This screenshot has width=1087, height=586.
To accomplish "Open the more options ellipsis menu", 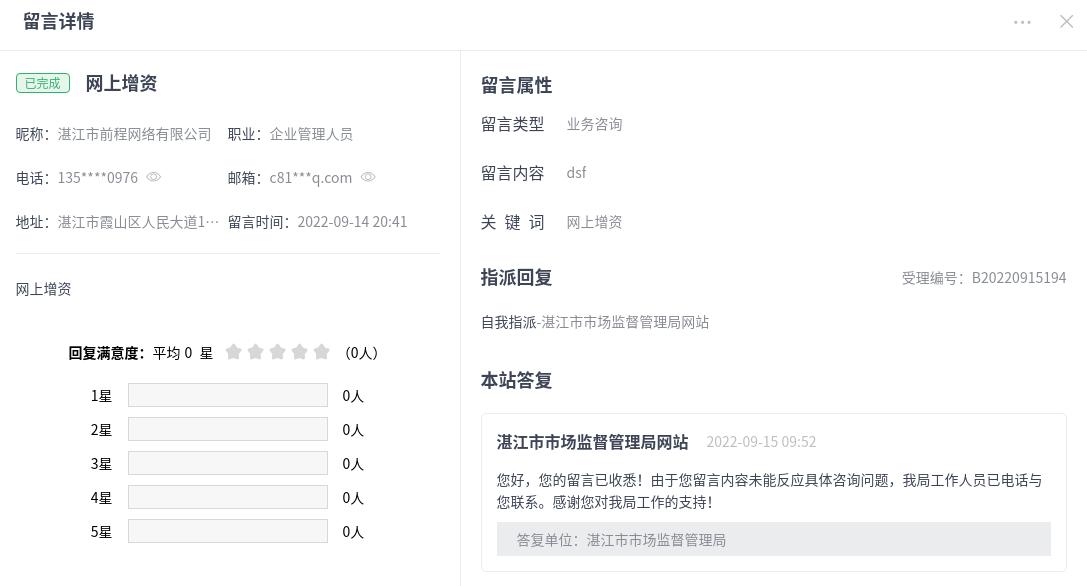I will 1022,22.
